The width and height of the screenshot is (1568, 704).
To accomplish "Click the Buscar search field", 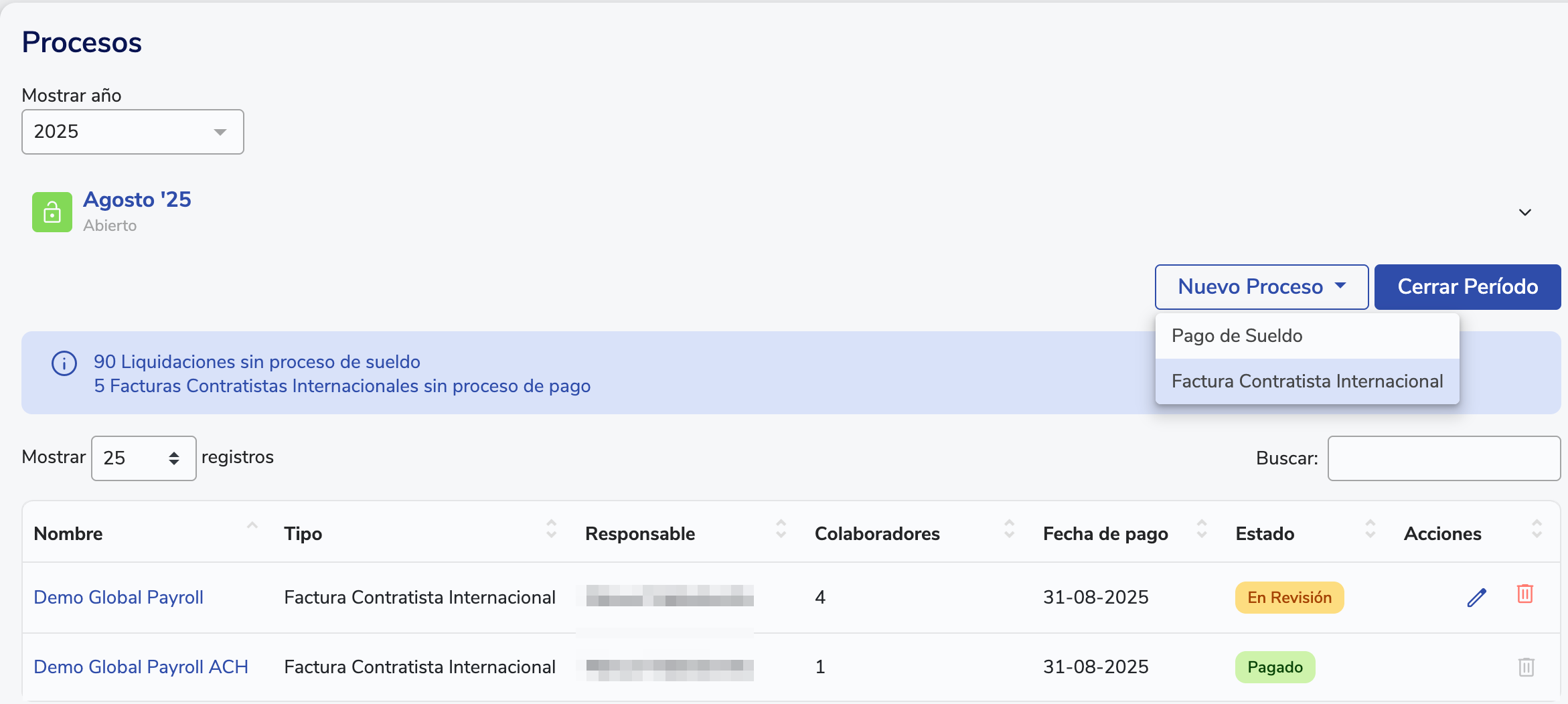I will coord(1443,458).
